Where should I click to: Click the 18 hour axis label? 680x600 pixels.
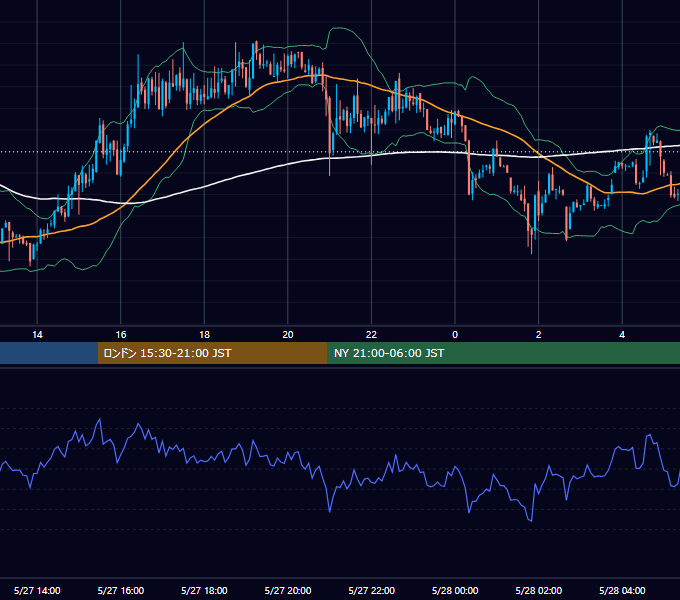204,335
